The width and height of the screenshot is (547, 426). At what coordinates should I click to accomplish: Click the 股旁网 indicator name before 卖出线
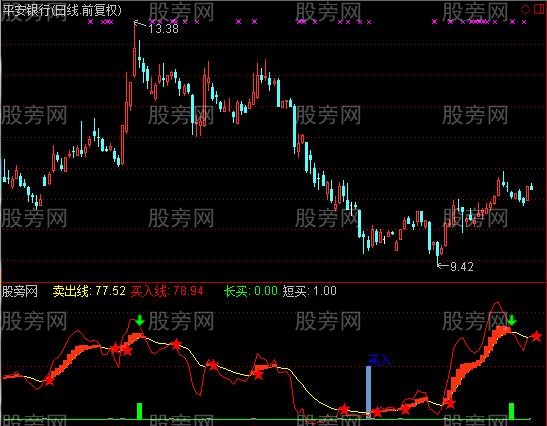[19, 291]
